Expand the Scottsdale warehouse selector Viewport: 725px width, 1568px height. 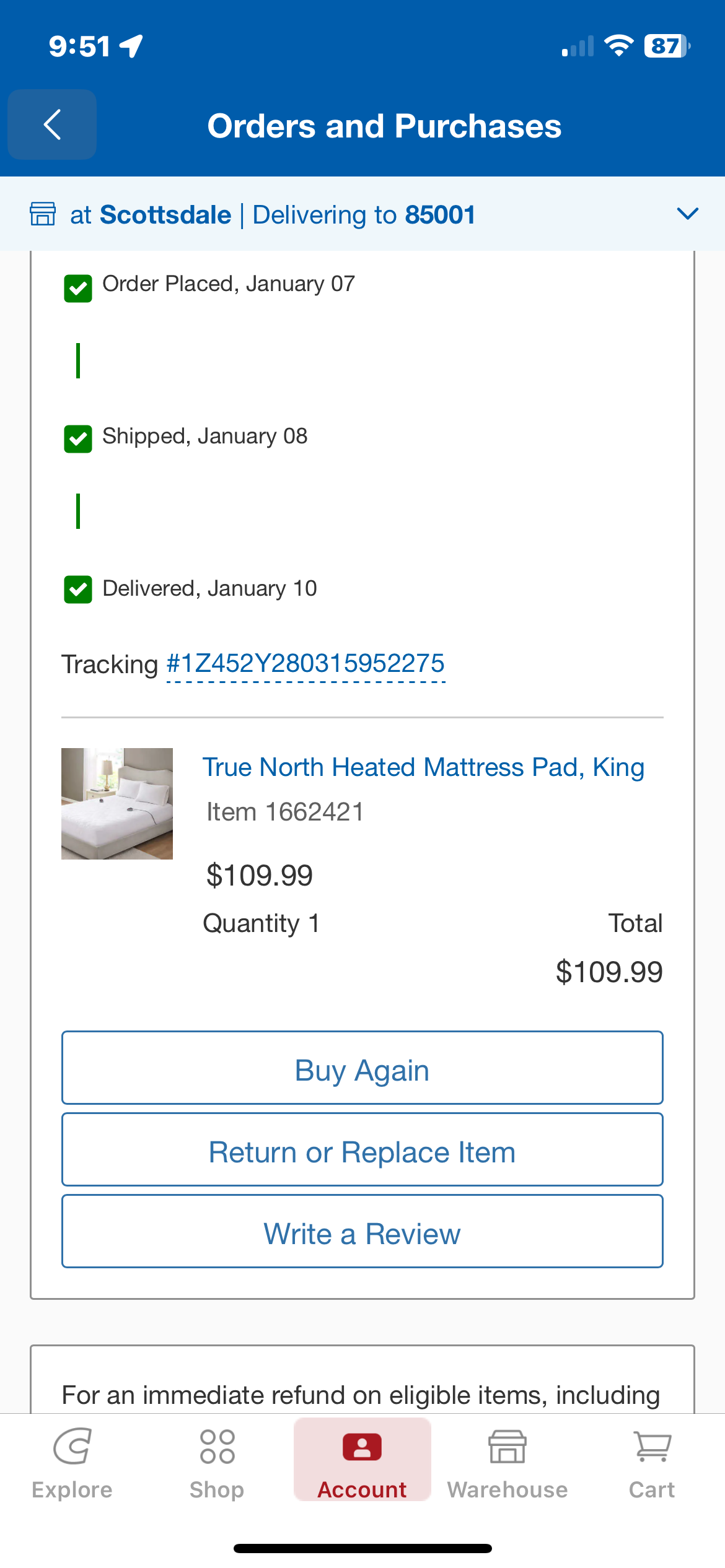pyautogui.click(x=151, y=215)
